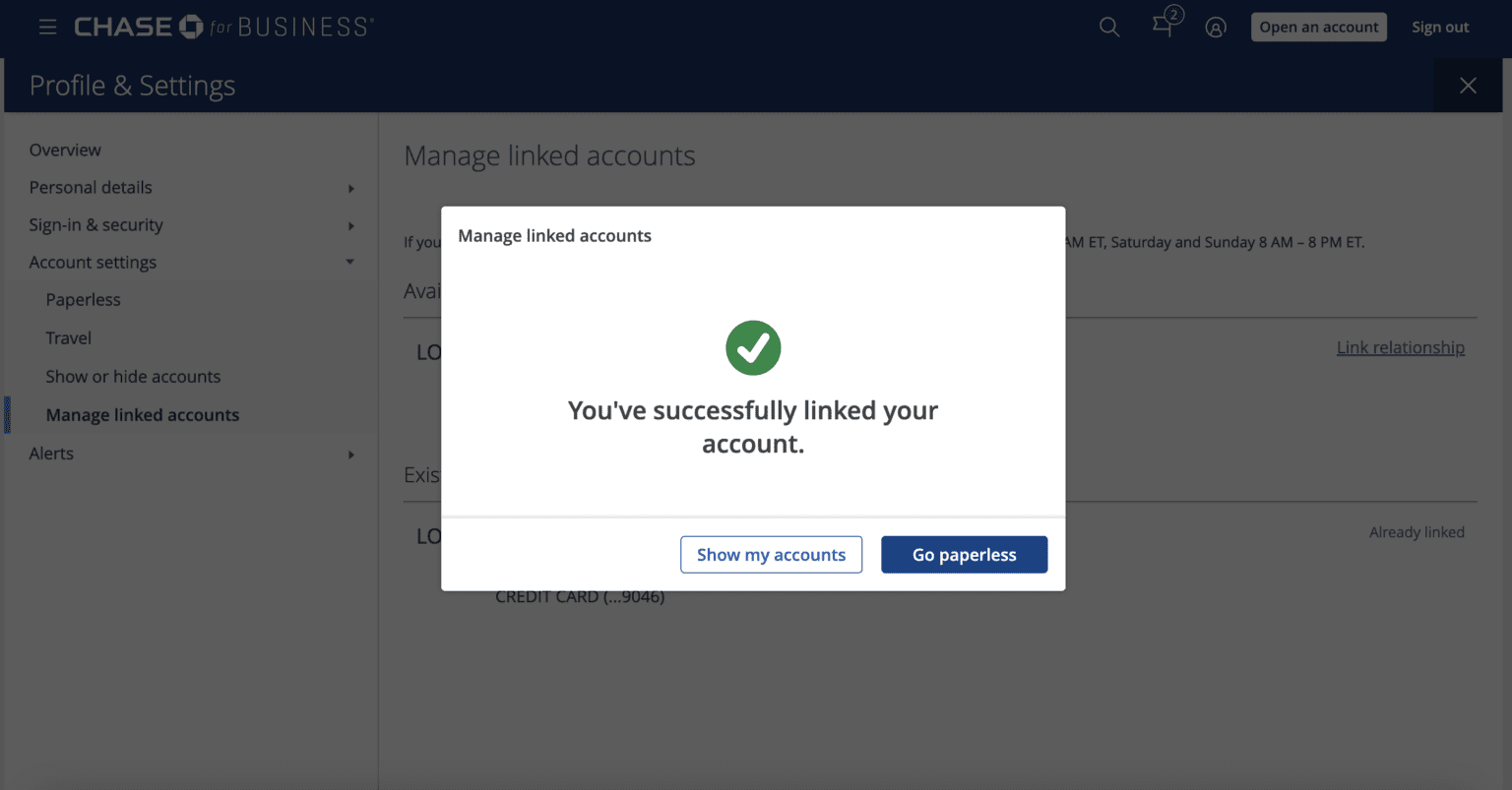The width and height of the screenshot is (1512, 790).
Task: Collapse the Account settings section
Action: 93,262
